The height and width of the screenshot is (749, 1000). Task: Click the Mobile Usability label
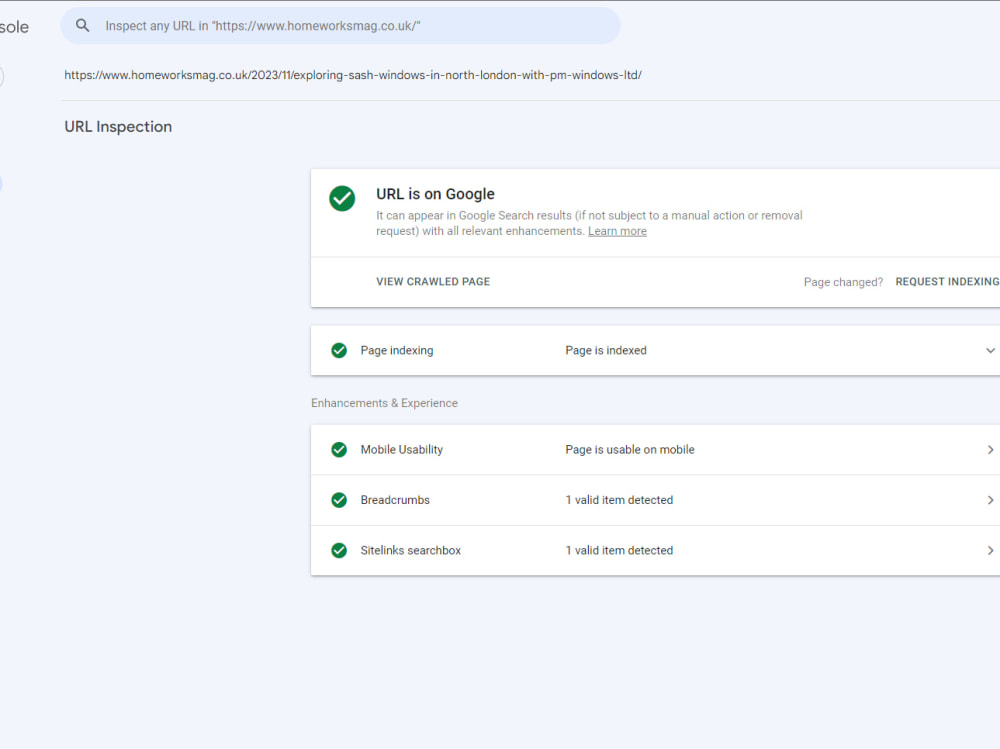[402, 450]
